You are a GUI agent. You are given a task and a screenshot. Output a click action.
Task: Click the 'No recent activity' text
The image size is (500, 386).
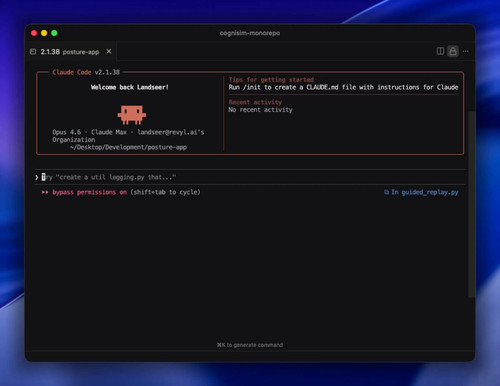point(260,110)
